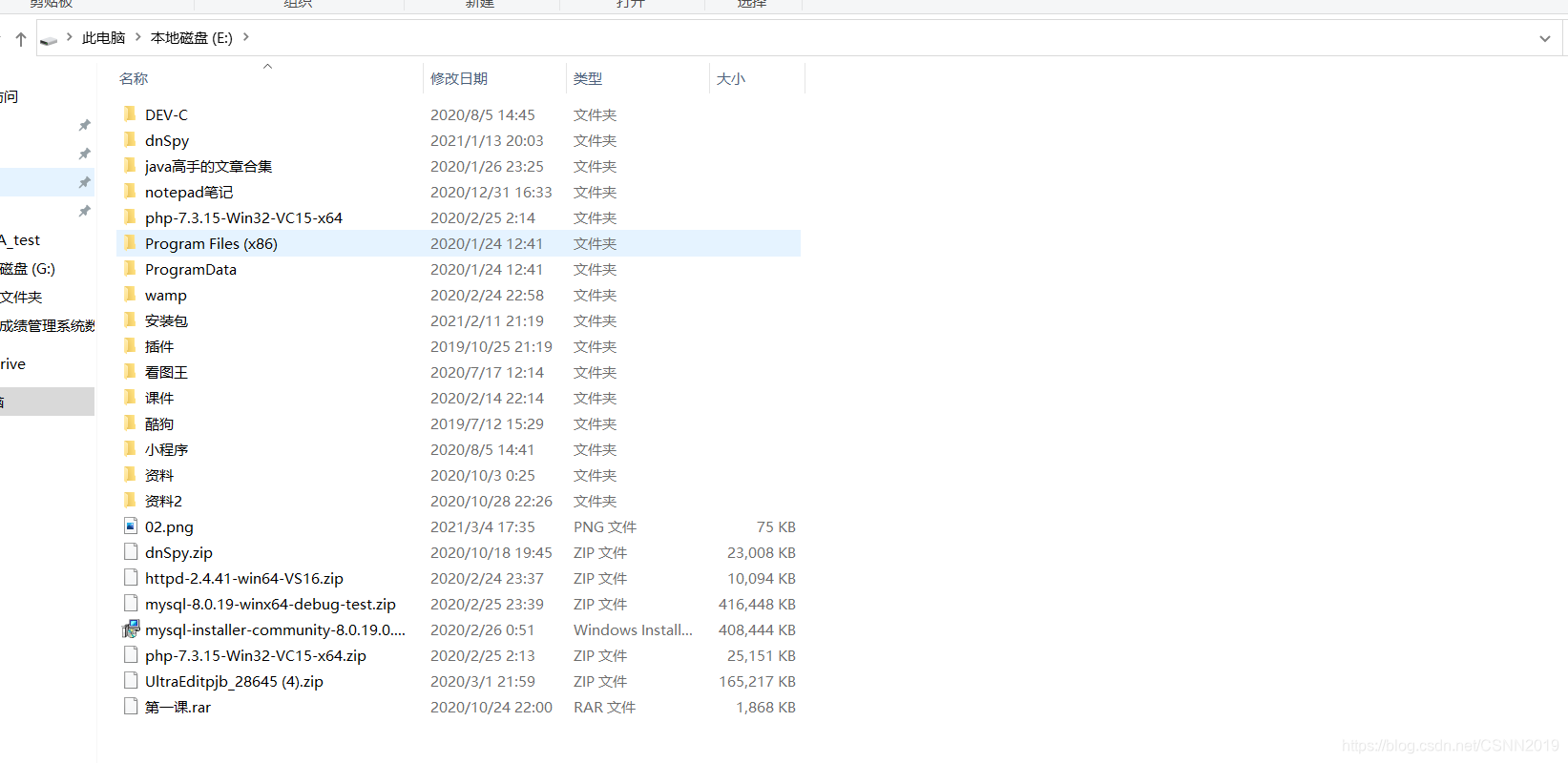Click the php-7.3.15-Win32-VC15-x64 folder icon
Viewport: 1568px width, 763px height.
point(131,217)
